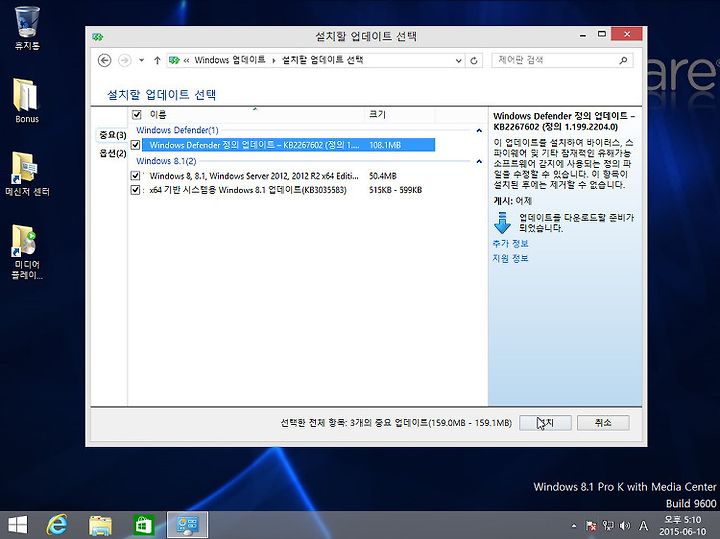
Task: Collapse the Windows 8.1(2) group
Action: 479,161
